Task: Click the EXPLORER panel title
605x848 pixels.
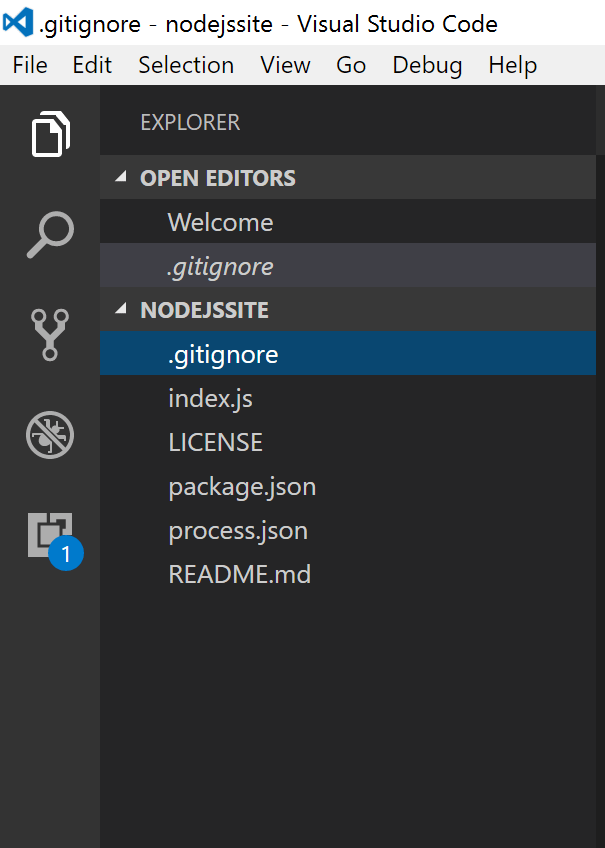Action: point(190,122)
